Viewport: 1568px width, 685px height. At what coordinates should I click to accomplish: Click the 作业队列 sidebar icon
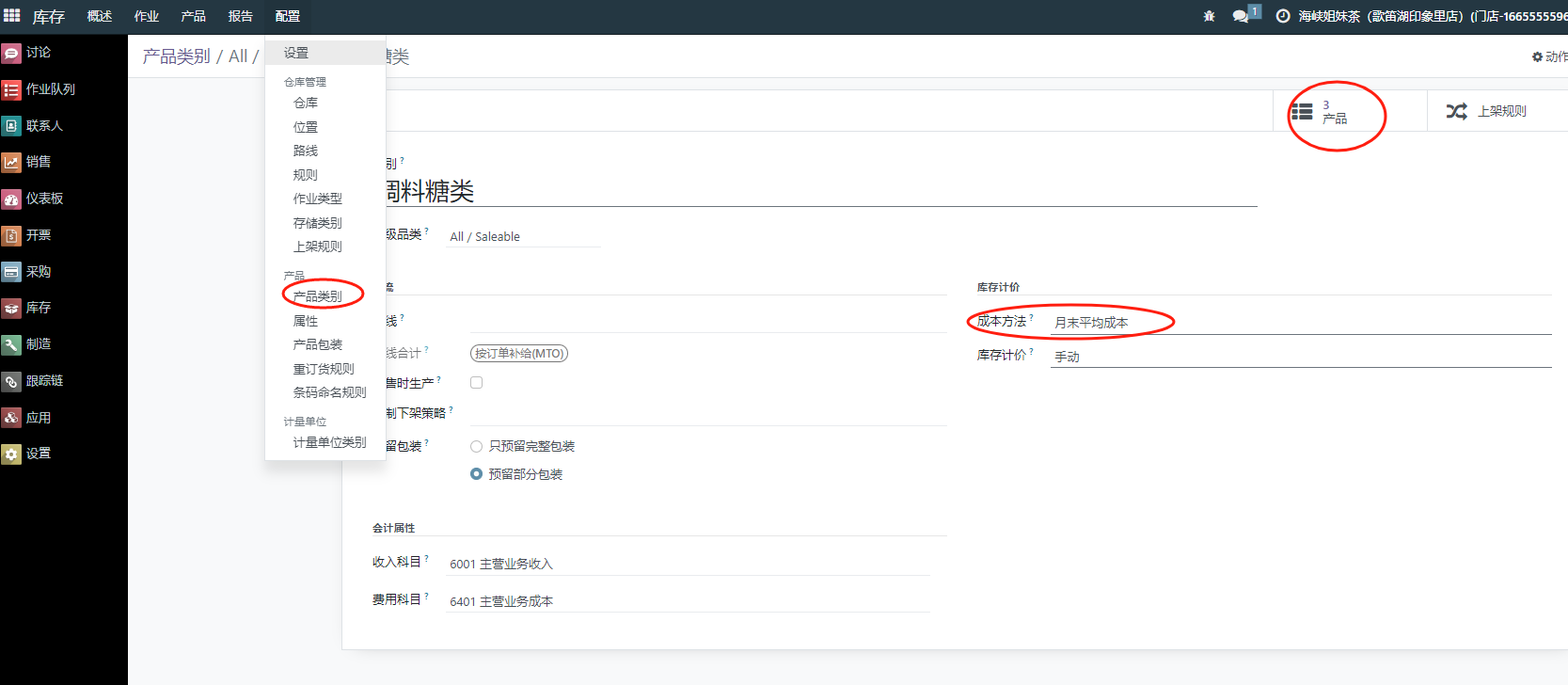[x=11, y=89]
